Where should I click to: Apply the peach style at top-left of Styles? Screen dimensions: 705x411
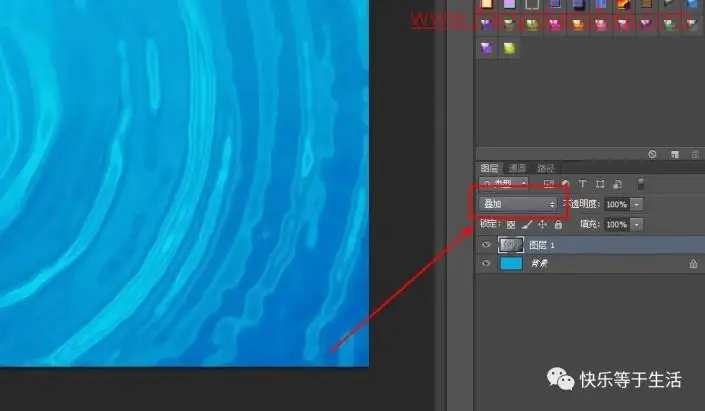pos(486,4)
